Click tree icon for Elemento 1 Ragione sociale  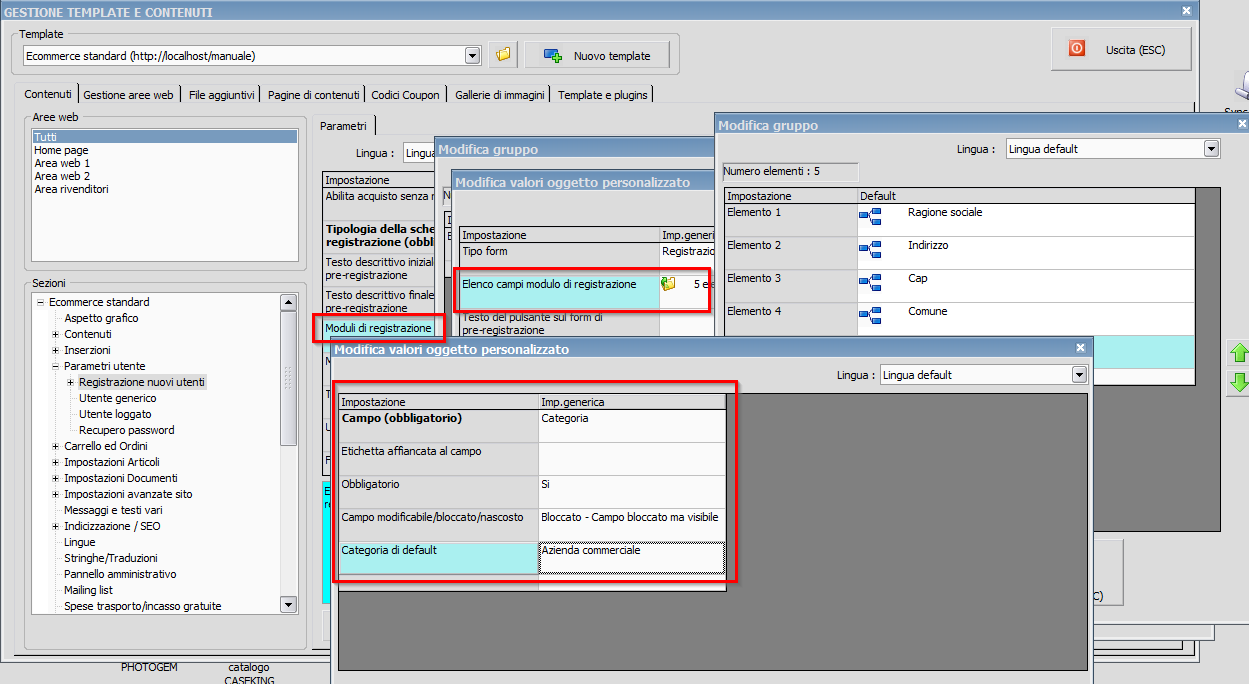[870, 217]
